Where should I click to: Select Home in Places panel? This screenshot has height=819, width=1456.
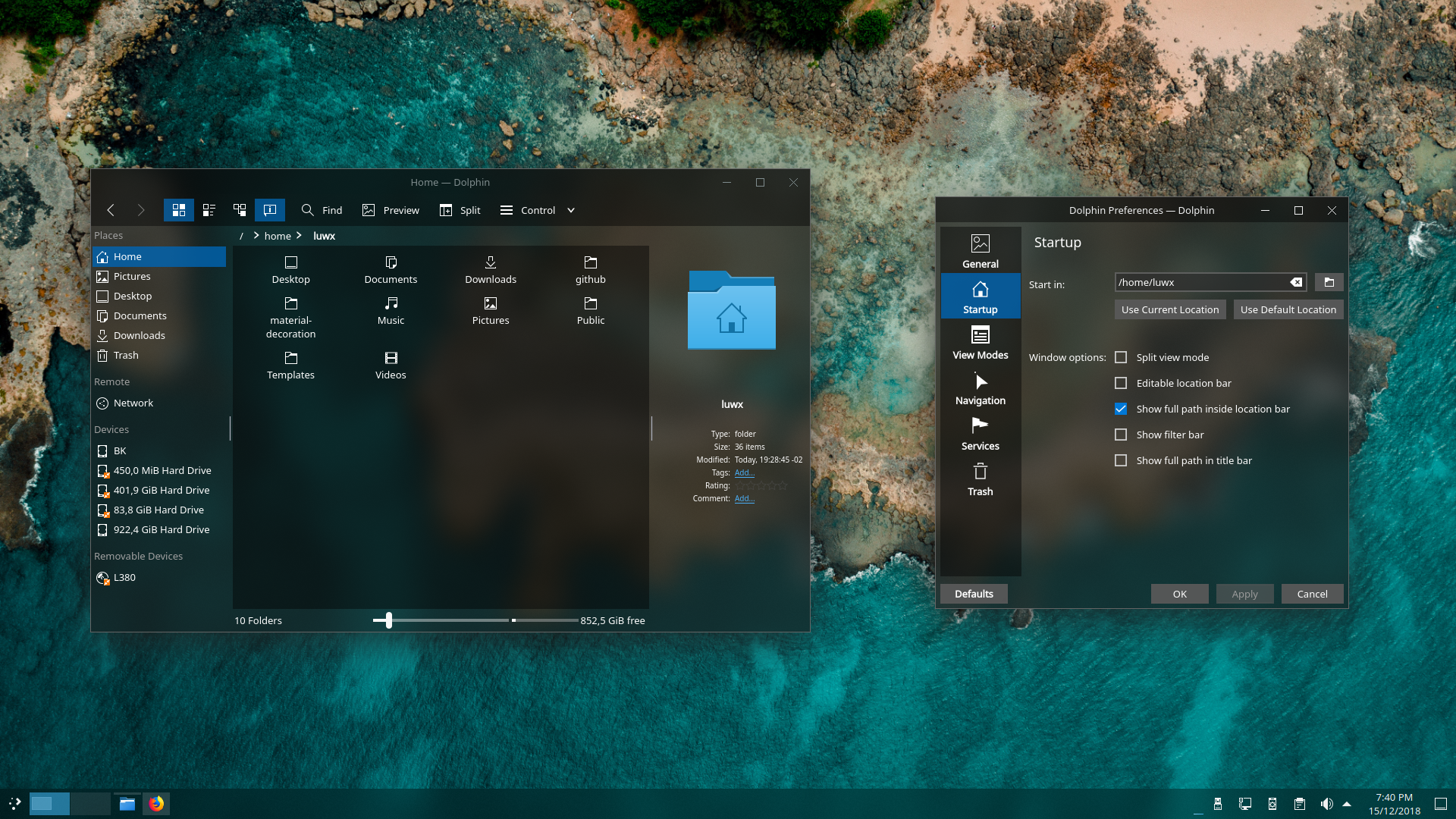click(159, 256)
